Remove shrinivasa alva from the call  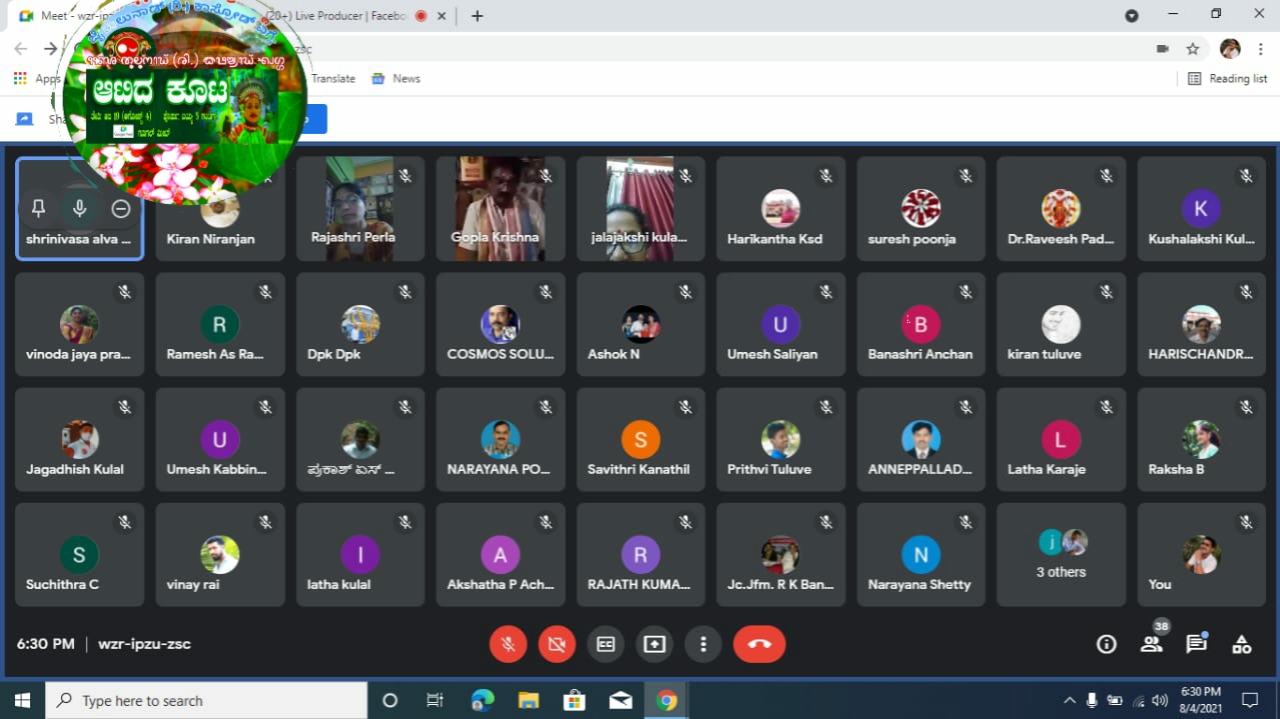pyautogui.click(x=121, y=208)
